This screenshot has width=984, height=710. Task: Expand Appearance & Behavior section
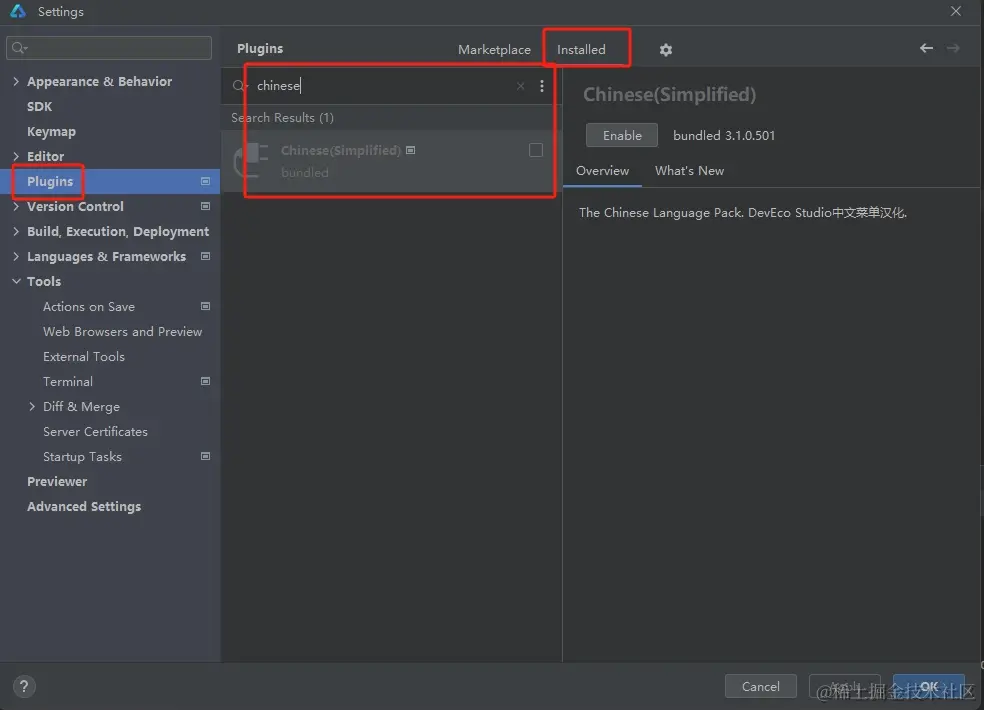pyautogui.click(x=16, y=82)
